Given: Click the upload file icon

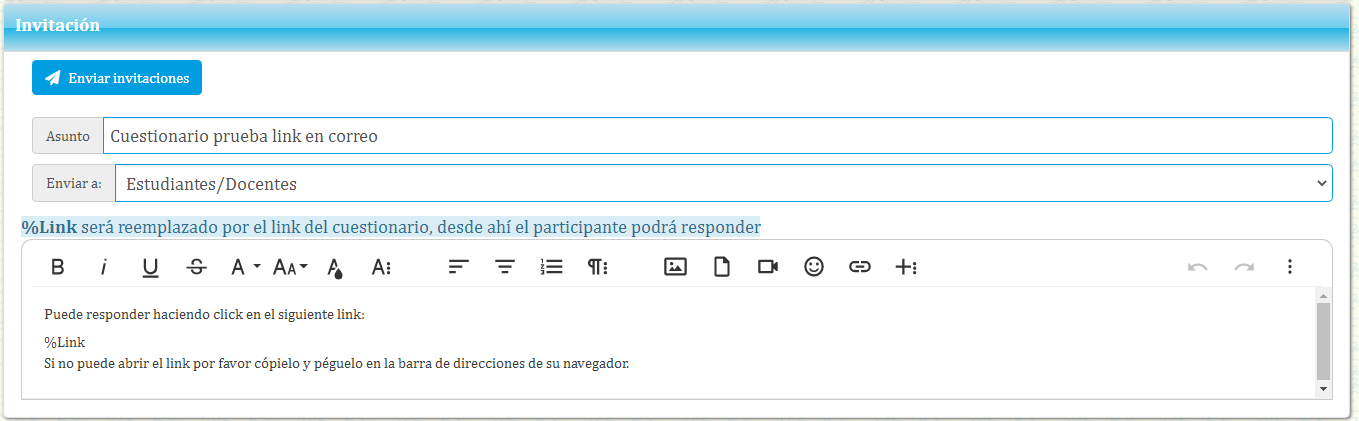Looking at the screenshot, I should 721,267.
